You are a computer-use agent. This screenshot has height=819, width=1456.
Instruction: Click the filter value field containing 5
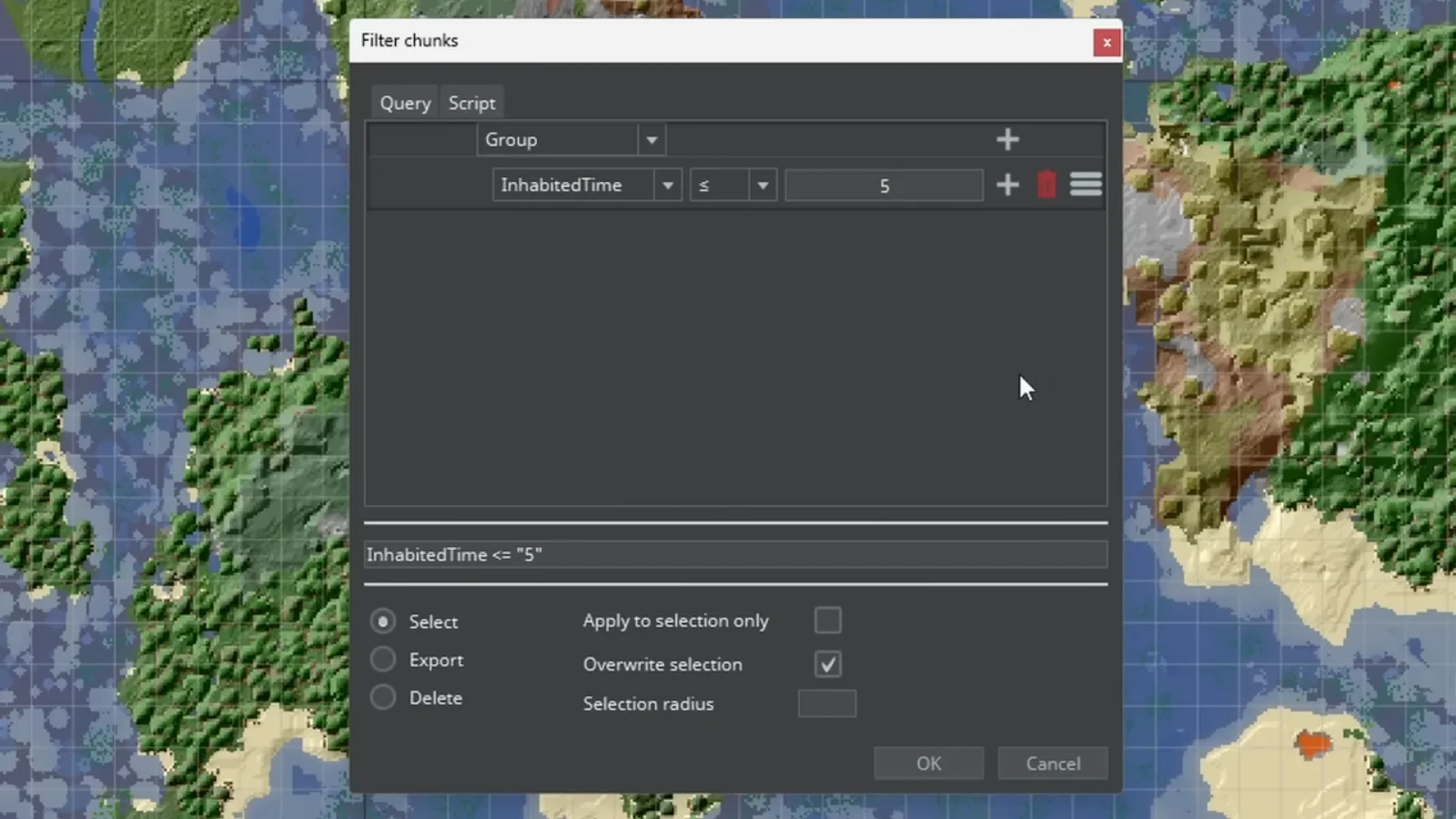pyautogui.click(x=884, y=186)
